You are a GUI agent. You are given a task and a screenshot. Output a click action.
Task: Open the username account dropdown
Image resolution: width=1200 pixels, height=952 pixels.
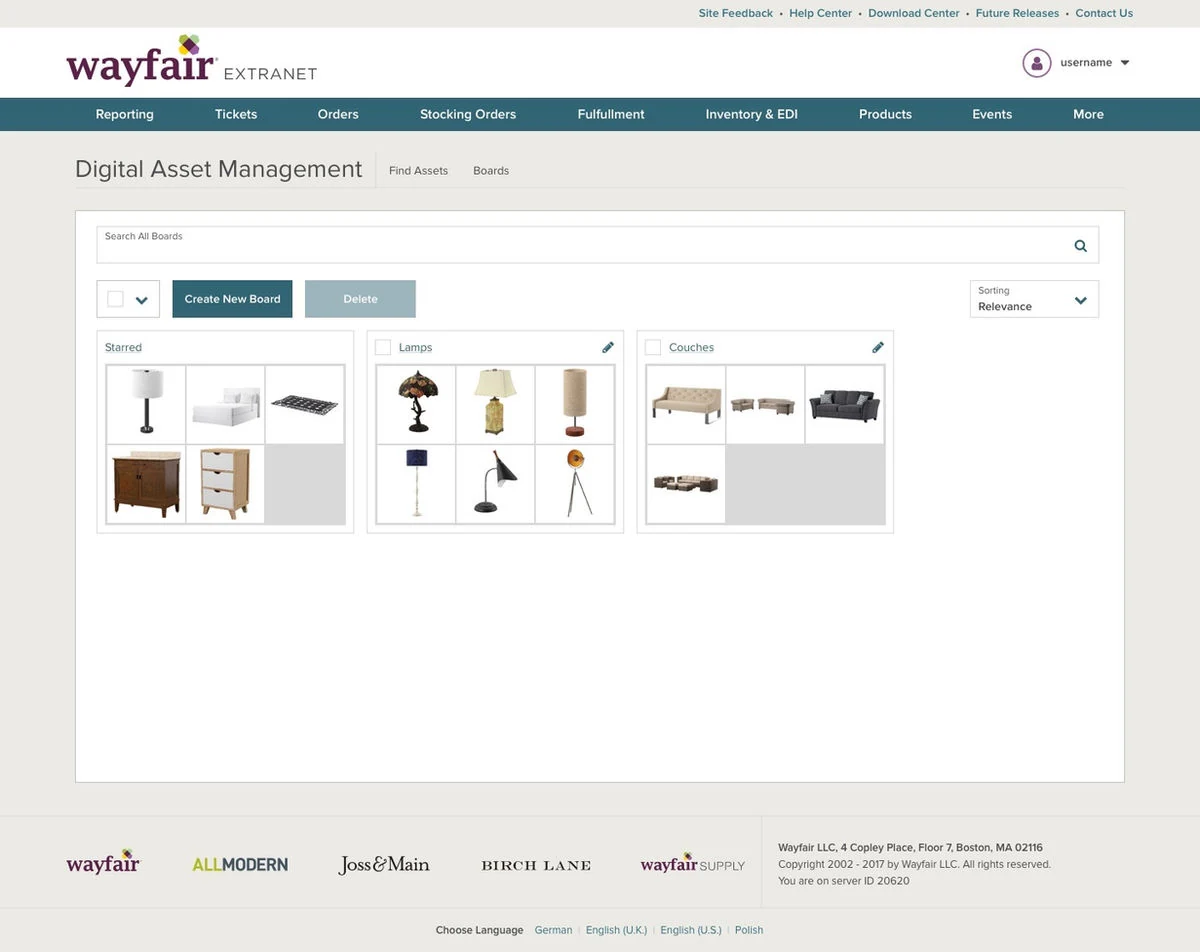[1094, 63]
